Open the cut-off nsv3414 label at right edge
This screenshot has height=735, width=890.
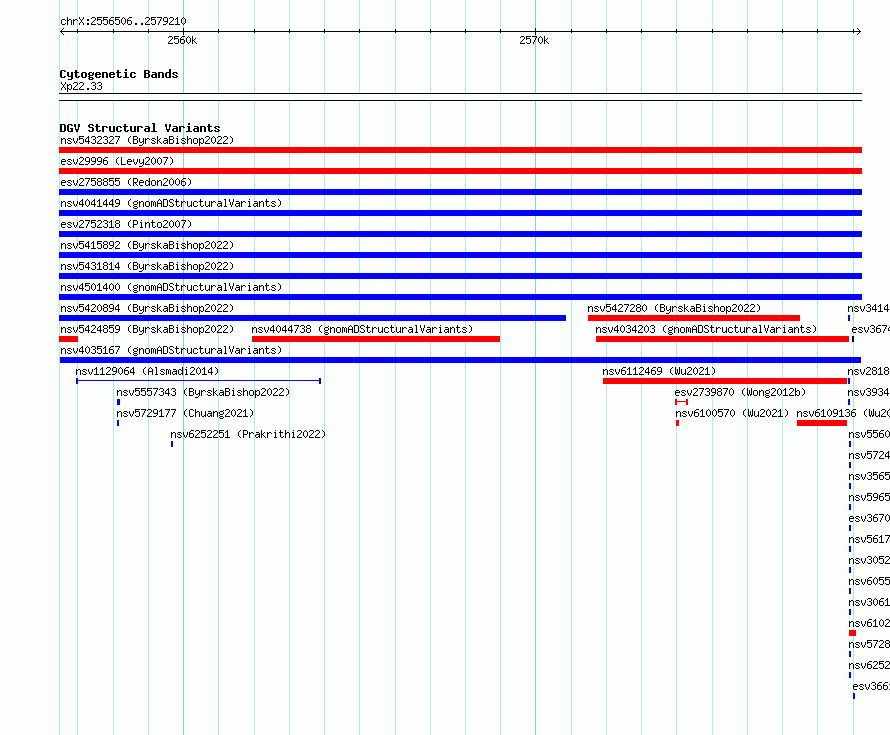[x=868, y=308]
